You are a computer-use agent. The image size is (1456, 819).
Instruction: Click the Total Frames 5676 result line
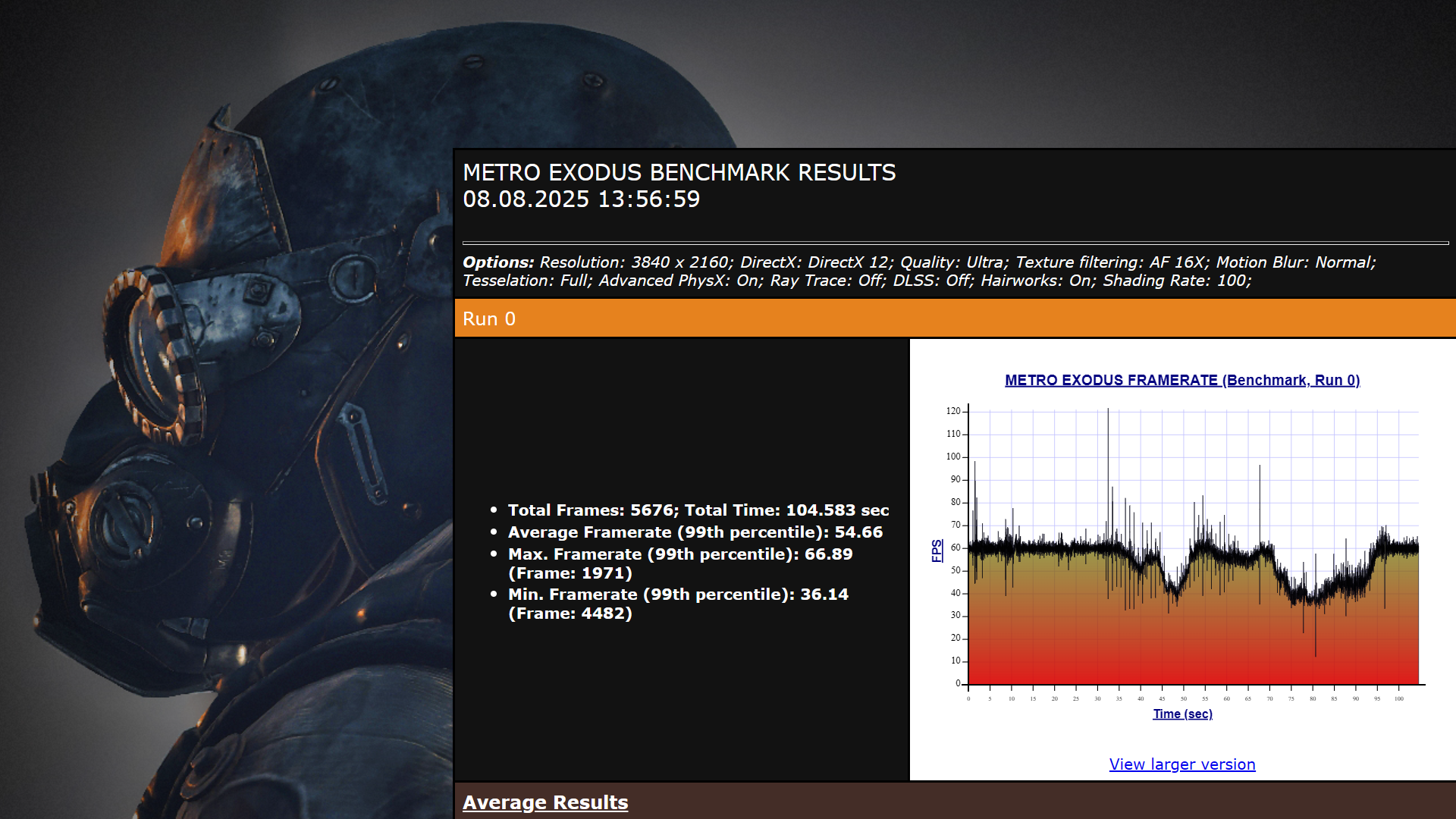point(698,510)
